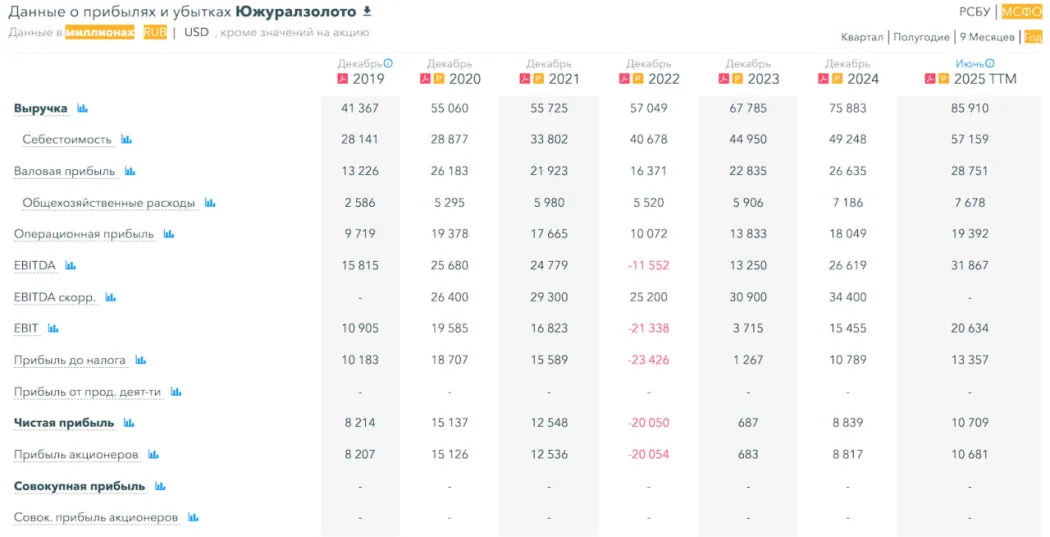1050x537 pixels.
Task: Switch to the Квартал period view
Action: pos(862,37)
